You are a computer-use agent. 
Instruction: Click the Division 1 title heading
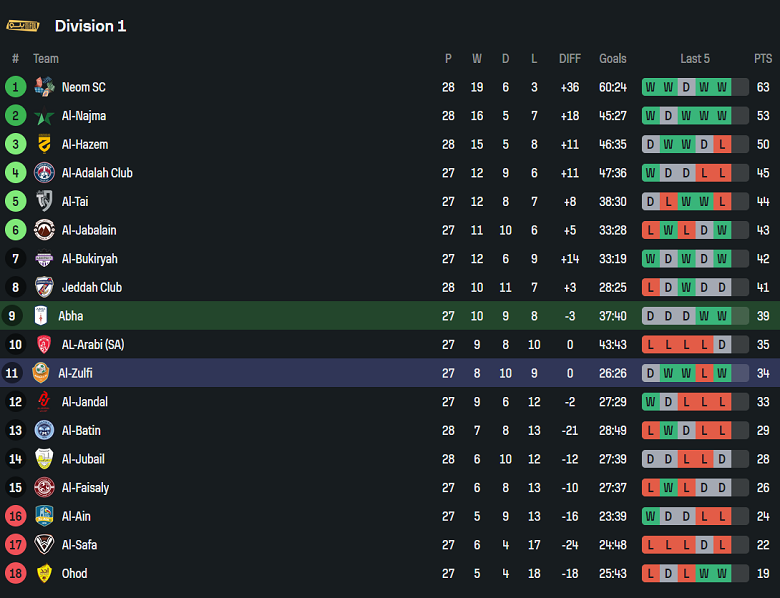point(90,26)
